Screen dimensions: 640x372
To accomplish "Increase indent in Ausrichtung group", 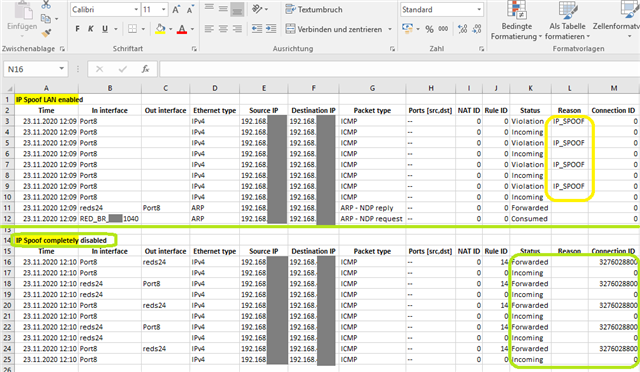I will (271, 29).
